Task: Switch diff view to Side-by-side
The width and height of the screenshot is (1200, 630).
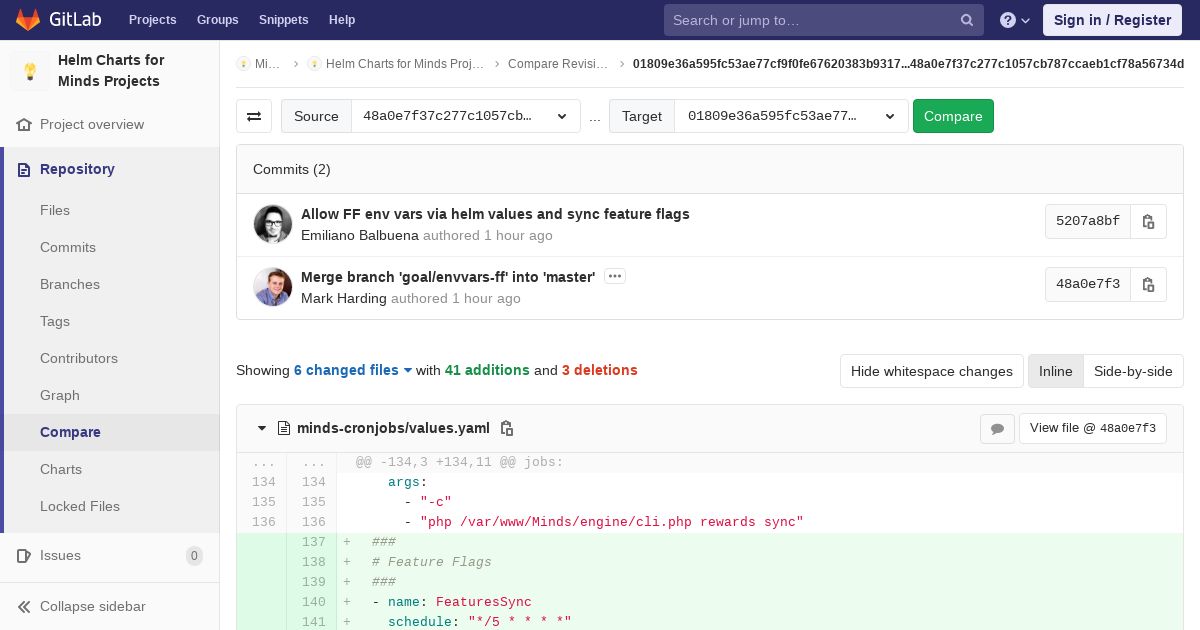Action: click(x=1133, y=371)
